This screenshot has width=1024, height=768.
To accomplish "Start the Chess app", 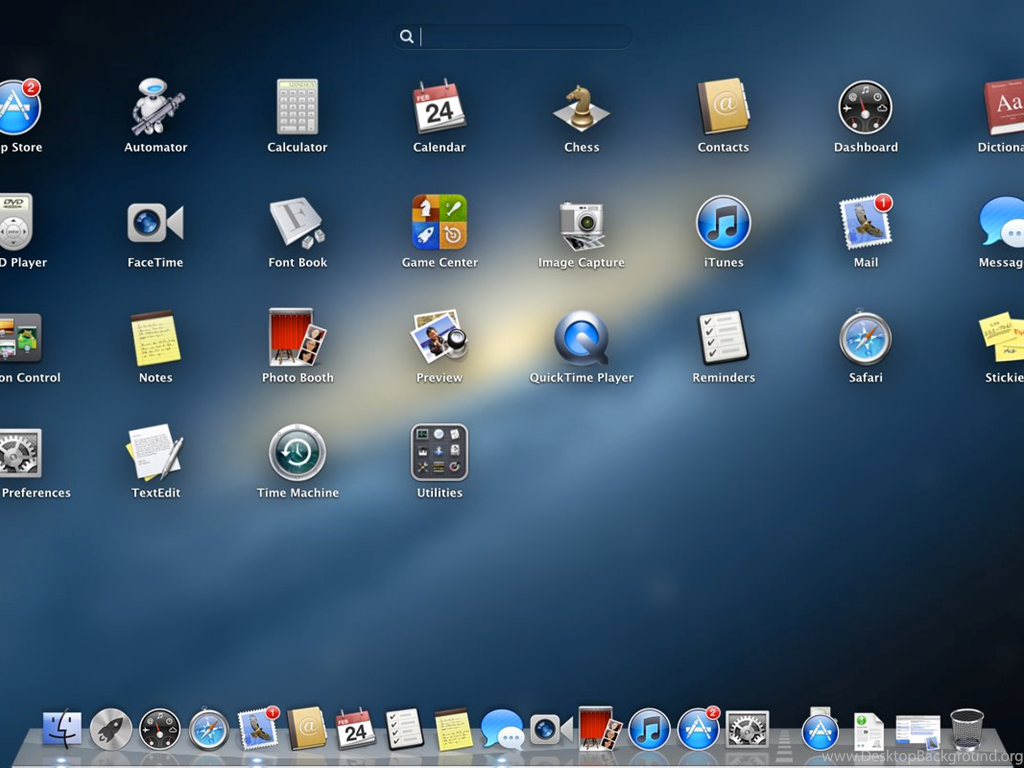I will (x=581, y=108).
